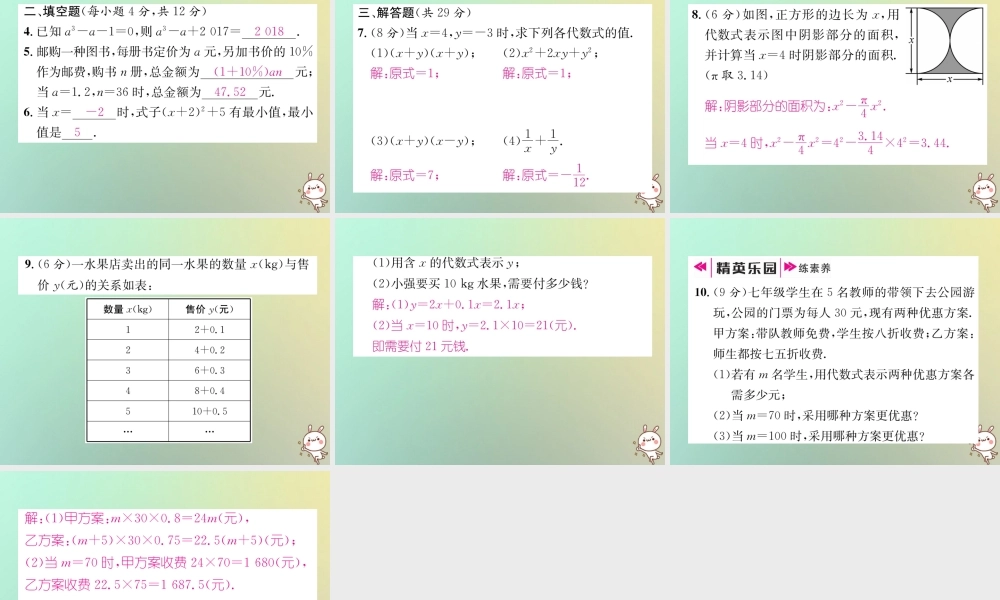Open the slide headed 三、解答题(共29分)
Screen dimensions: 1000x600
coord(500,106)
